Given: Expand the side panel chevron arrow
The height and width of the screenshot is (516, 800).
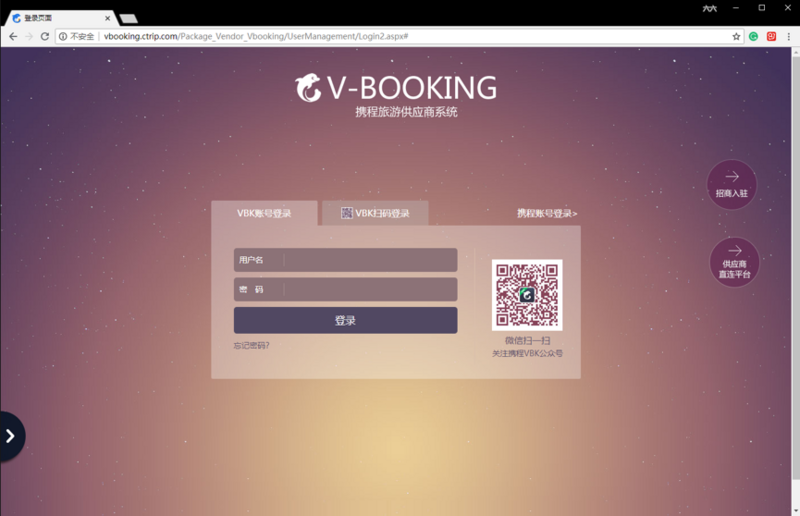Looking at the screenshot, I should coord(10,436).
